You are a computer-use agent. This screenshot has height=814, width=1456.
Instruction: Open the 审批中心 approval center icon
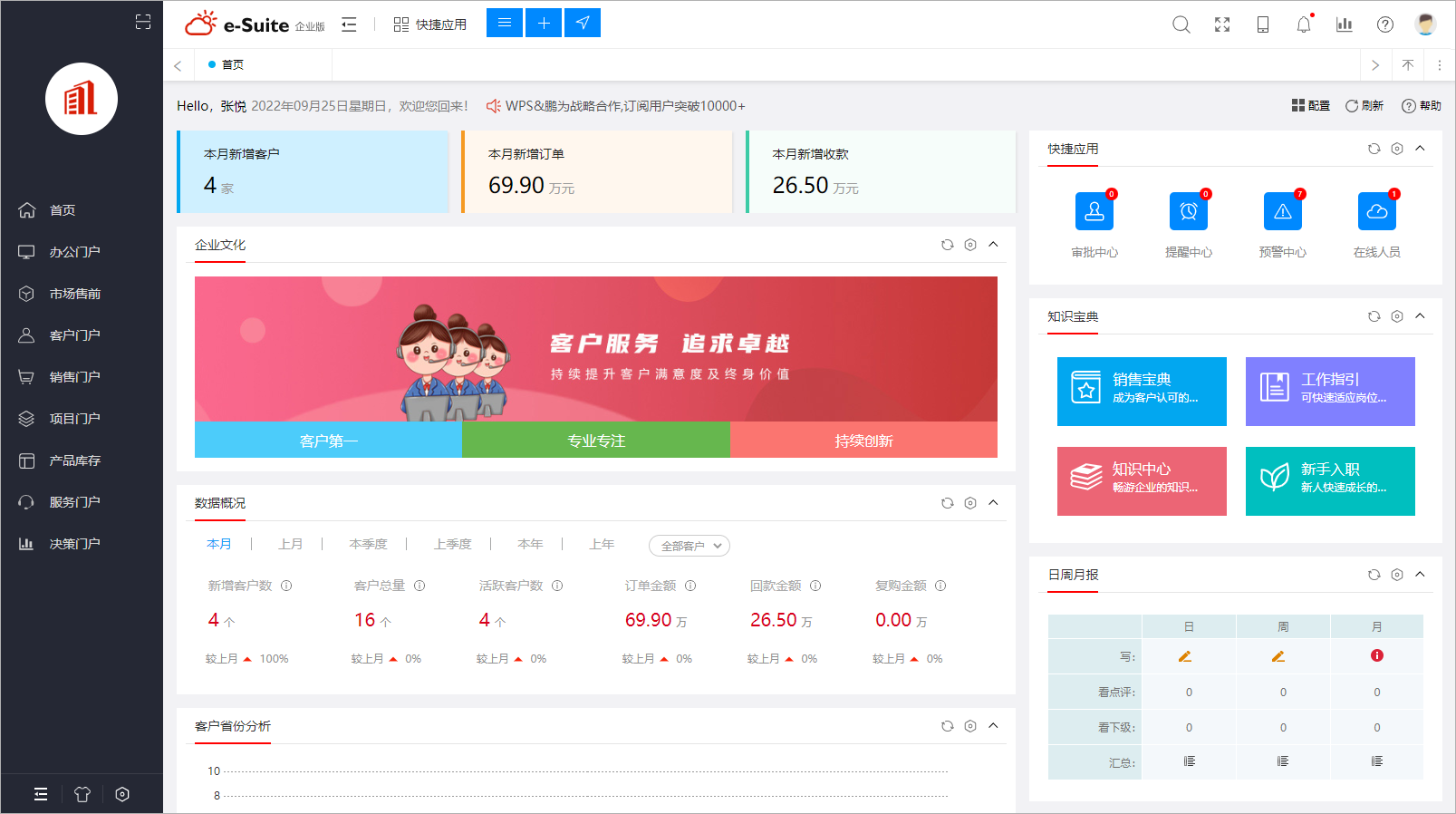(x=1094, y=211)
